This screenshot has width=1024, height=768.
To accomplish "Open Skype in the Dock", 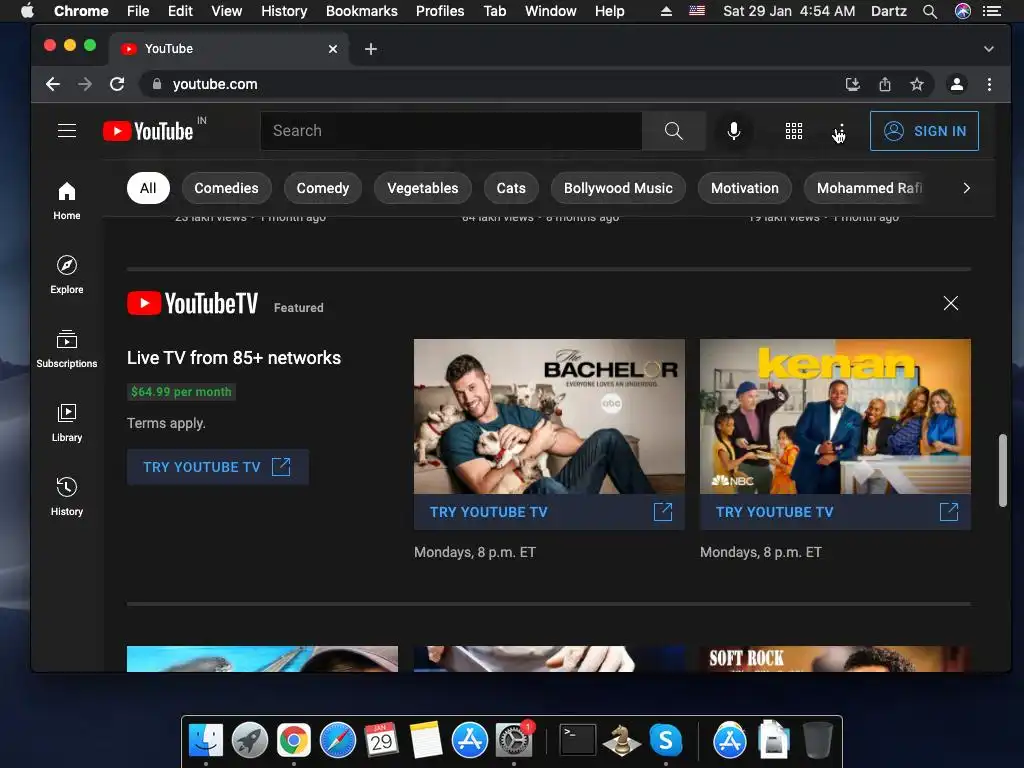I will pos(665,741).
